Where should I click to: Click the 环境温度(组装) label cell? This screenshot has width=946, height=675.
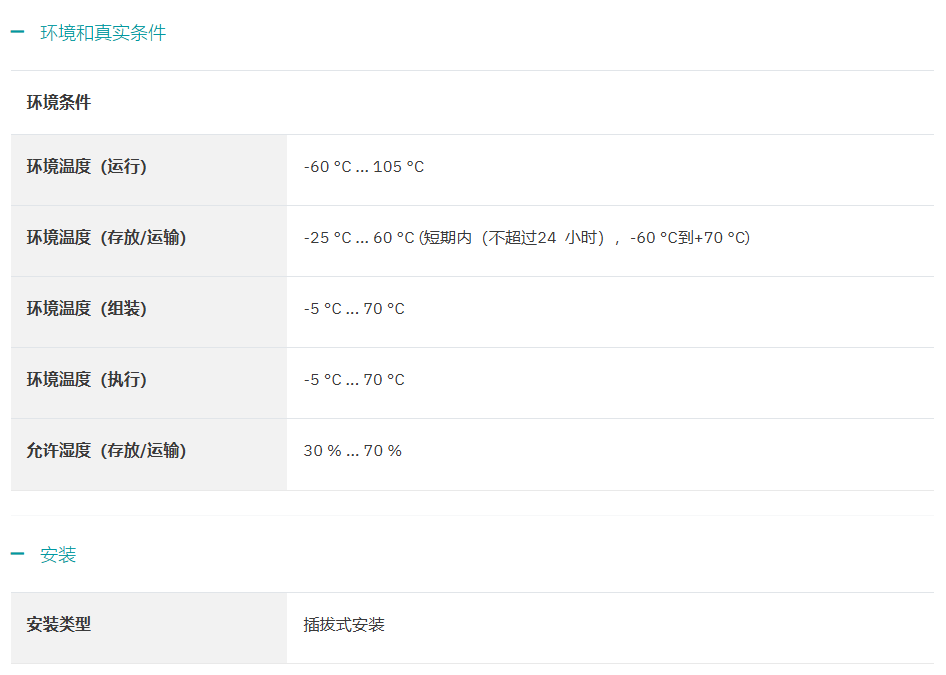87,309
